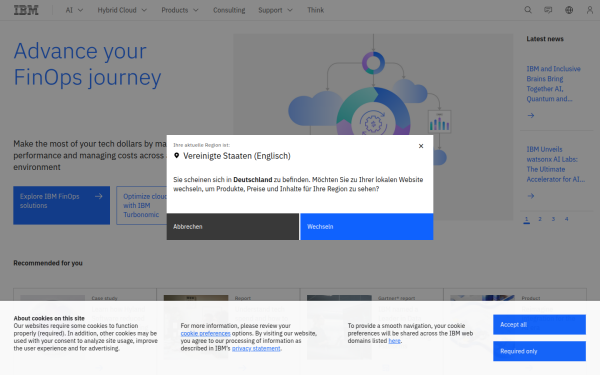600x375 pixels.
Task: Click arrow under IBM Unveils watsonx news
Action: point(531,196)
